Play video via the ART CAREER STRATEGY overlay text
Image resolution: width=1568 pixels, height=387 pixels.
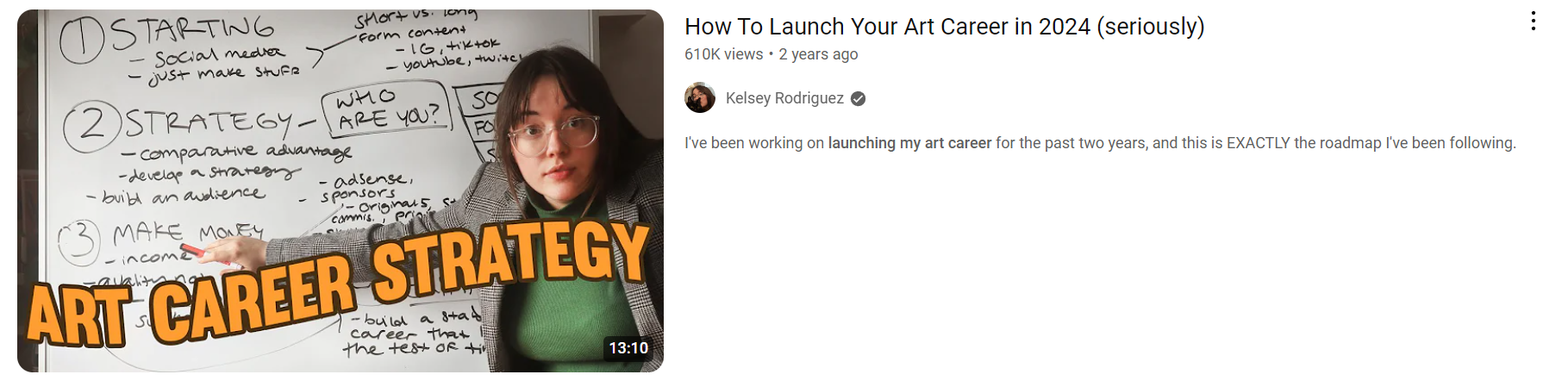click(338, 282)
